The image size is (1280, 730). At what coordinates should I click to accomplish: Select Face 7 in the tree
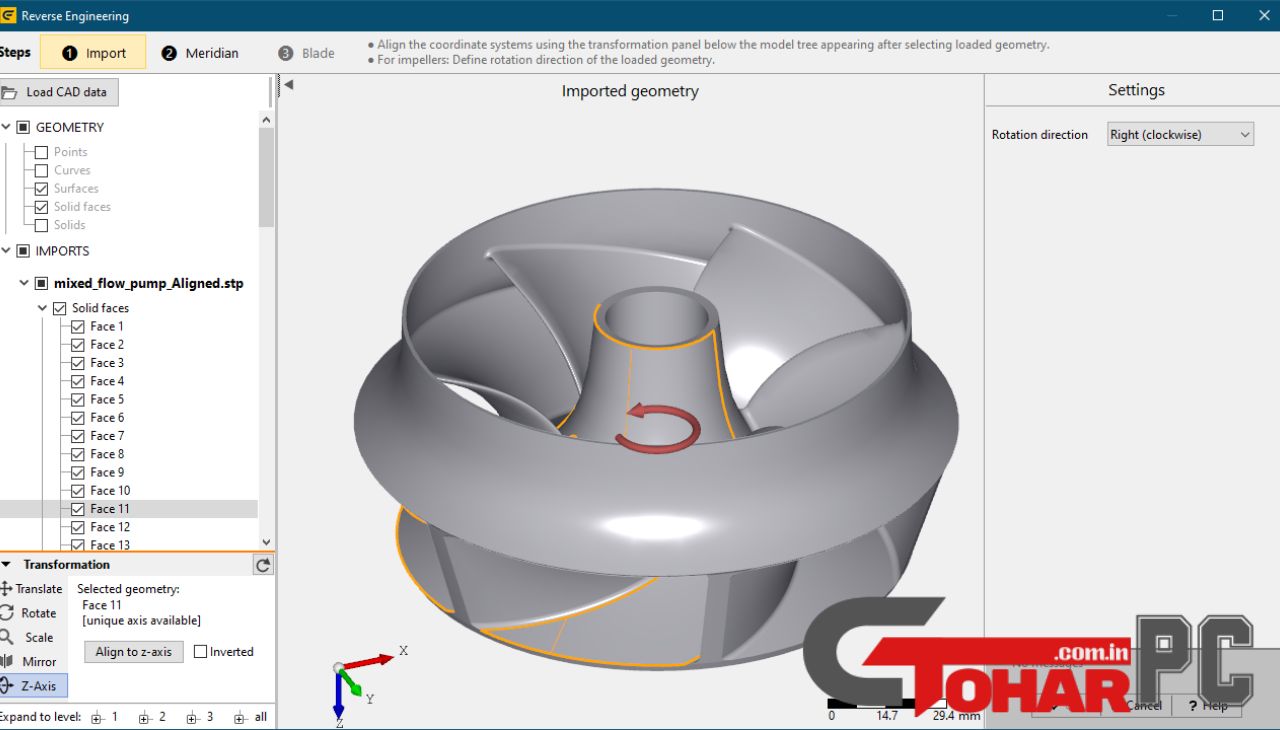(x=107, y=436)
